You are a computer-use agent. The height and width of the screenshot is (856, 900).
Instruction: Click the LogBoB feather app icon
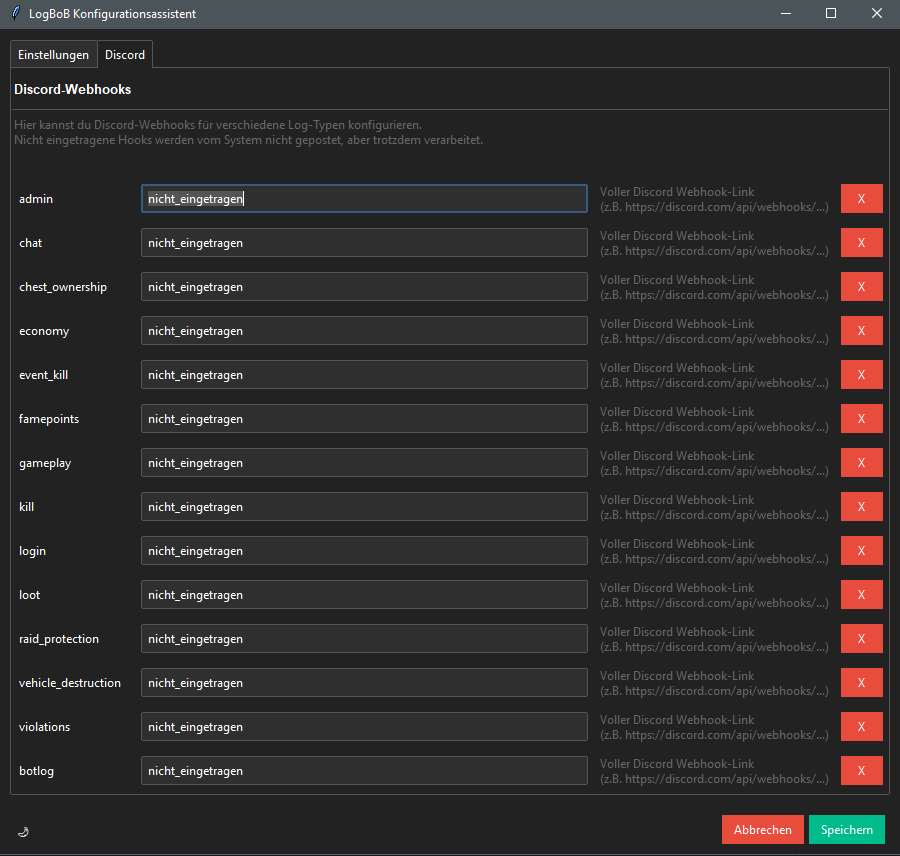16,13
